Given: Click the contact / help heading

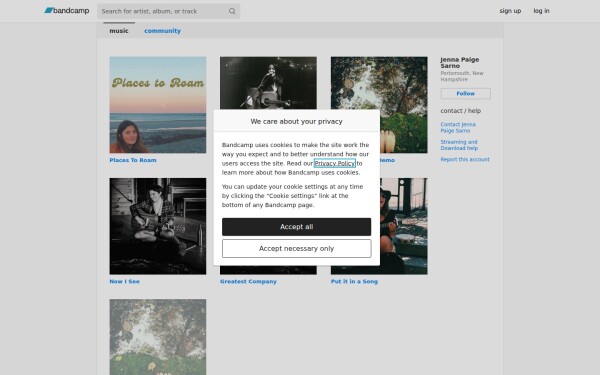Looking at the screenshot, I should 460,111.
